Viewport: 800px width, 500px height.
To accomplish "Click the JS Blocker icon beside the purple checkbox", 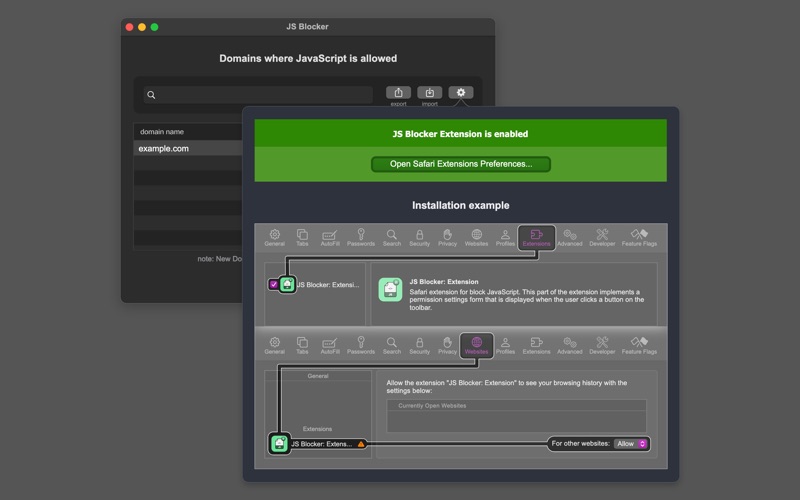I will [x=287, y=284].
